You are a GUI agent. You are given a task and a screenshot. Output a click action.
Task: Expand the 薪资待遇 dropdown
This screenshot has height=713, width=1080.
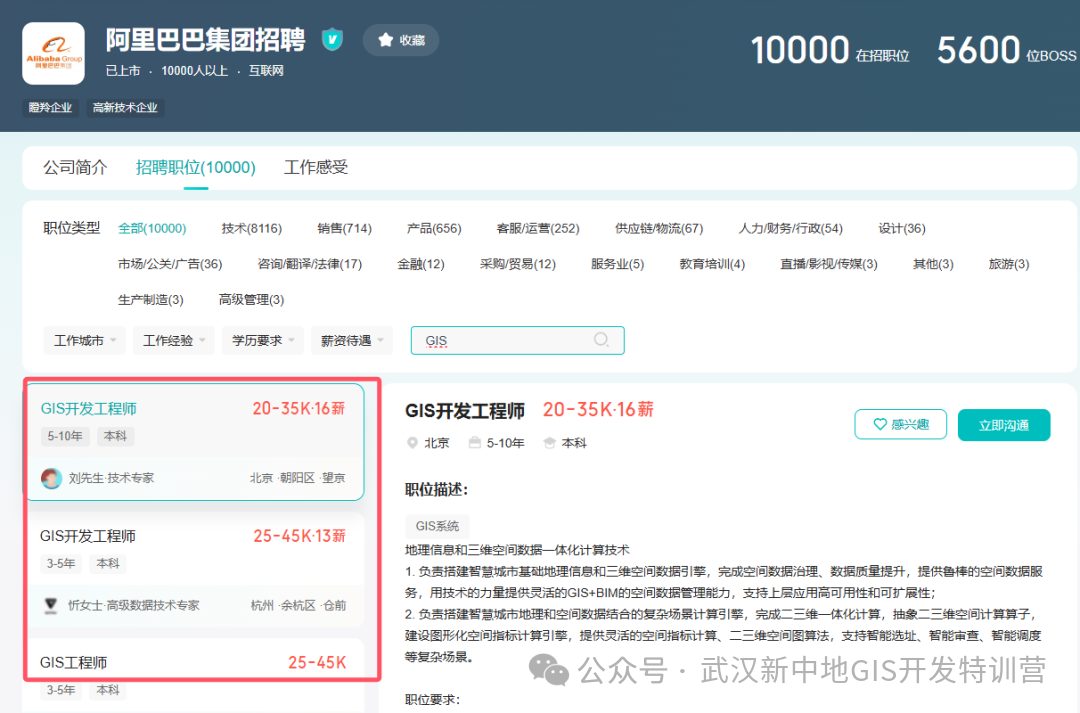coord(351,340)
